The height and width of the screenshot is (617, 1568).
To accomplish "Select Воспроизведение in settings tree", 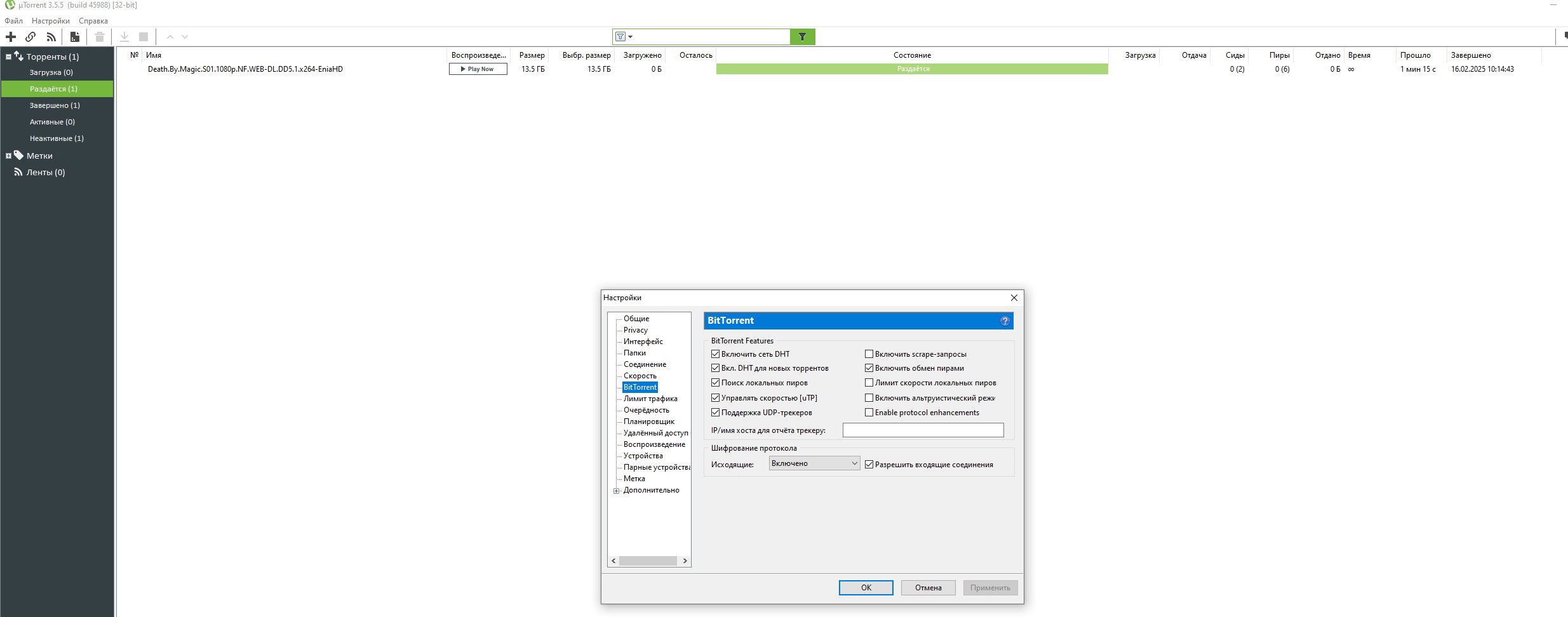I will pyautogui.click(x=654, y=444).
